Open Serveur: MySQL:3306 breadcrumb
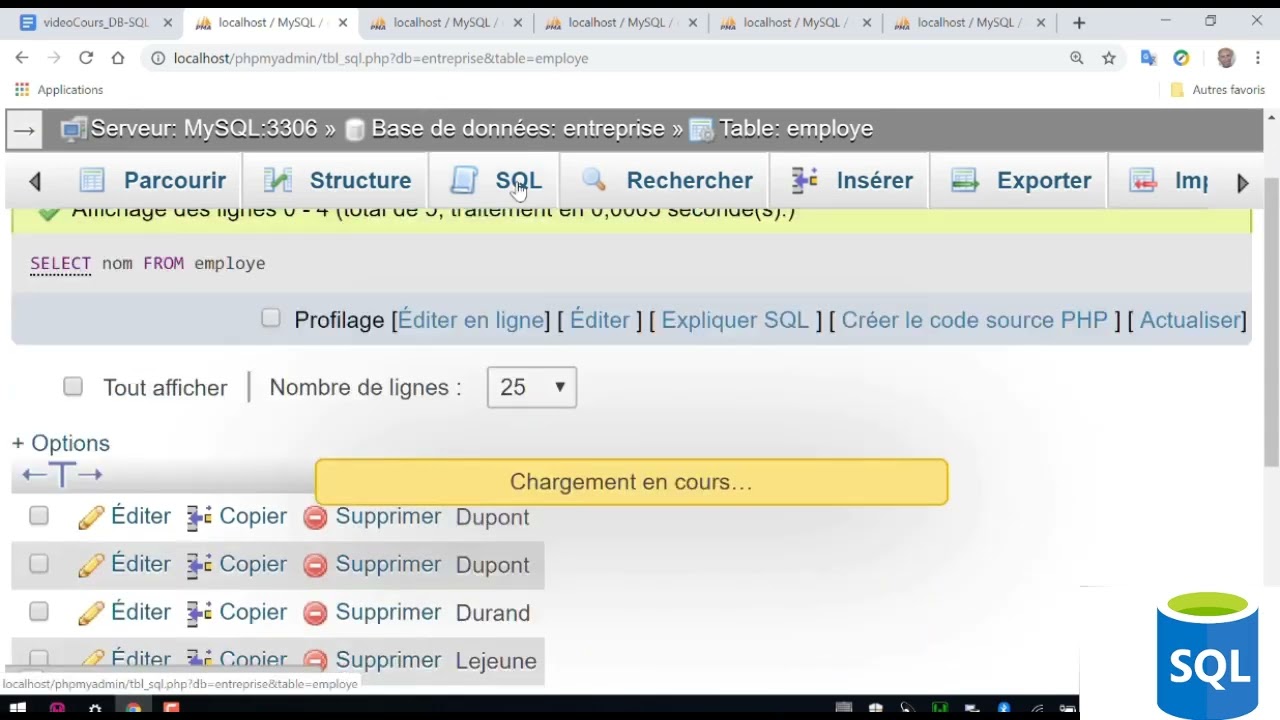The image size is (1280, 720). click(204, 128)
